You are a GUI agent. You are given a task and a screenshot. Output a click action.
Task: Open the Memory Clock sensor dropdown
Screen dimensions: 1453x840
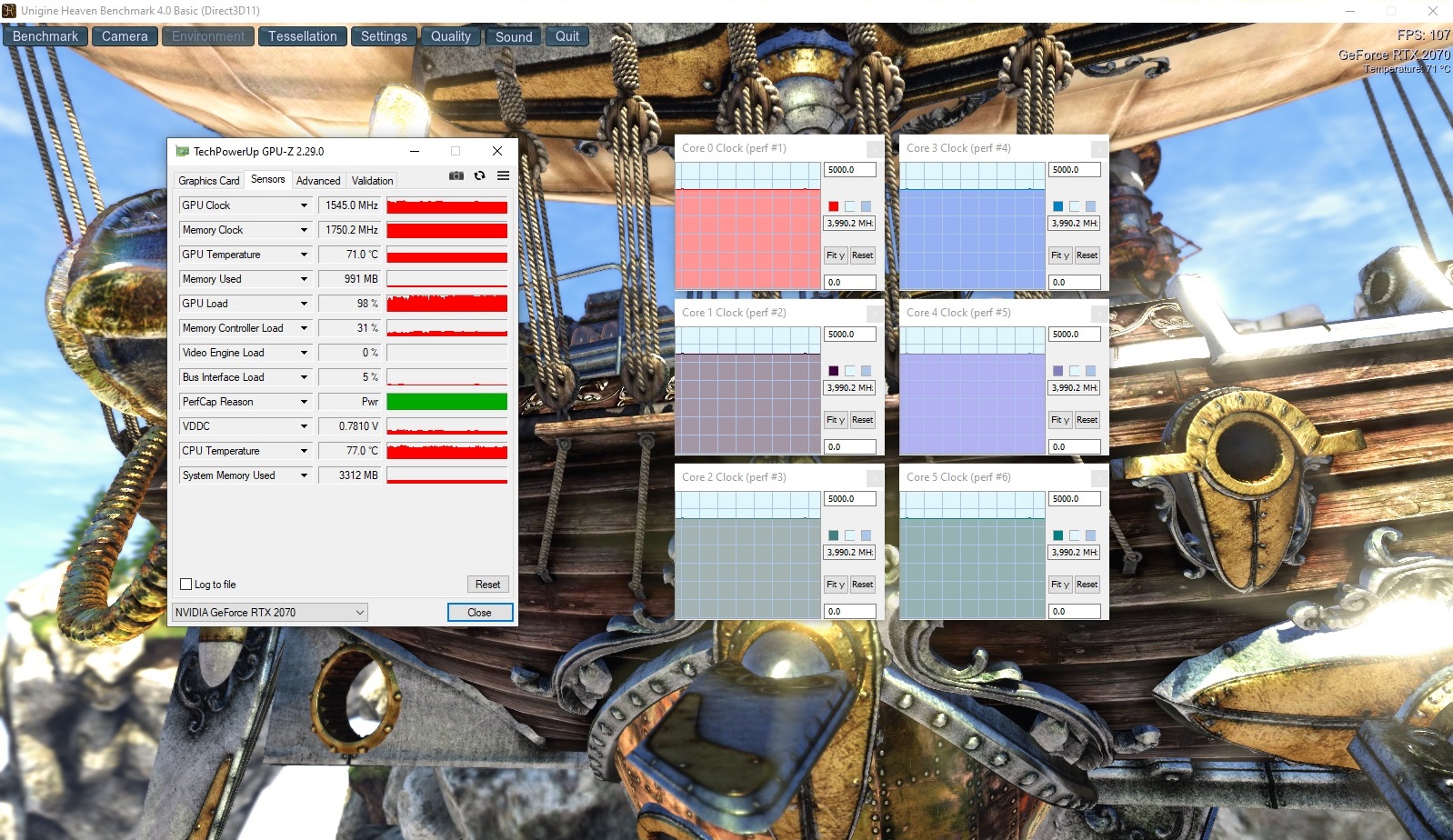point(304,230)
